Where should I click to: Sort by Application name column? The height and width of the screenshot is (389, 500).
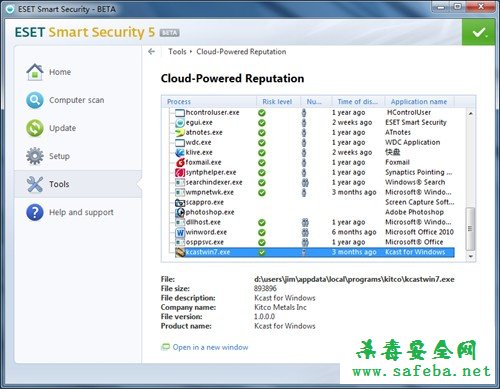pos(420,101)
